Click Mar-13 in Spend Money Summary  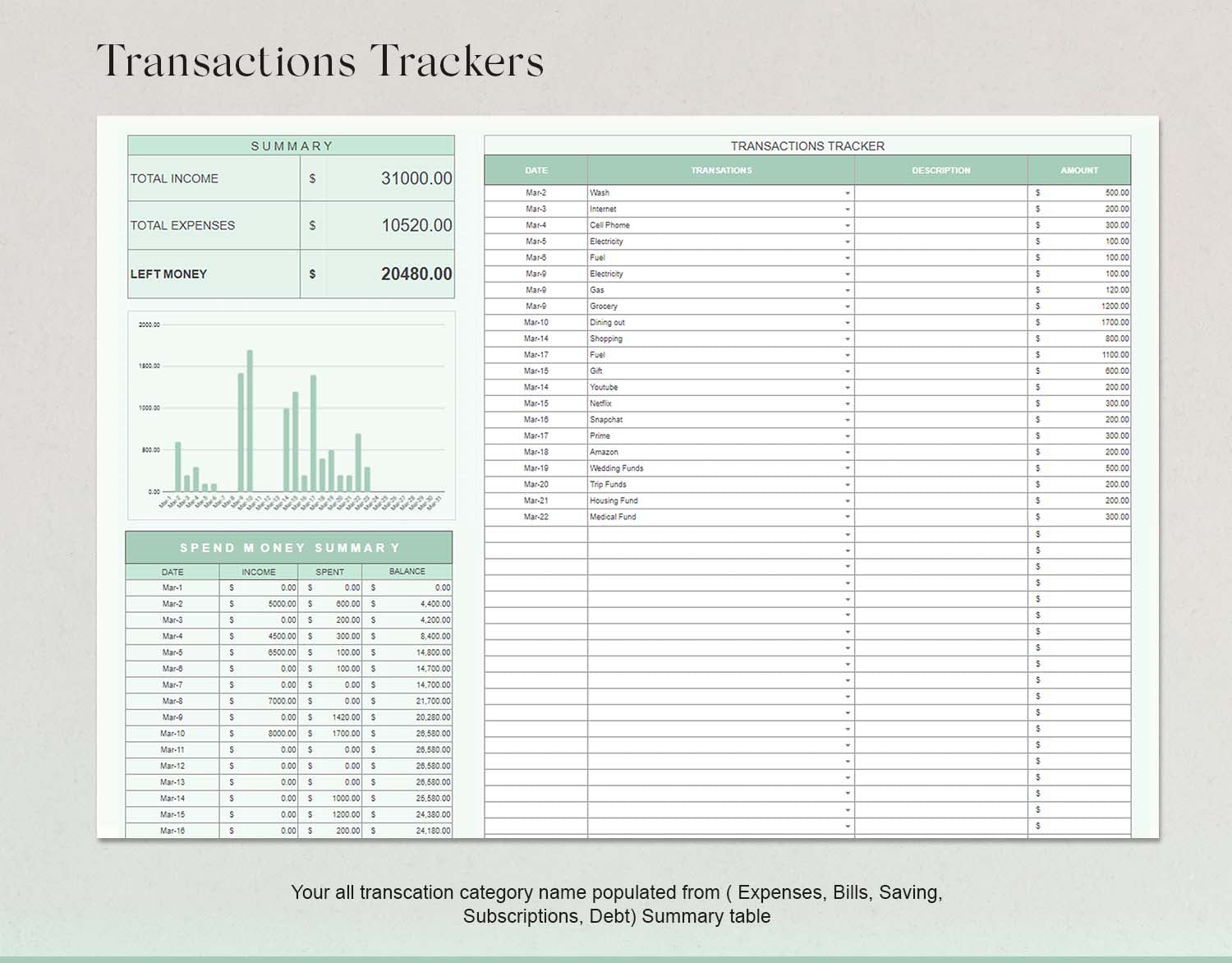coord(172,782)
